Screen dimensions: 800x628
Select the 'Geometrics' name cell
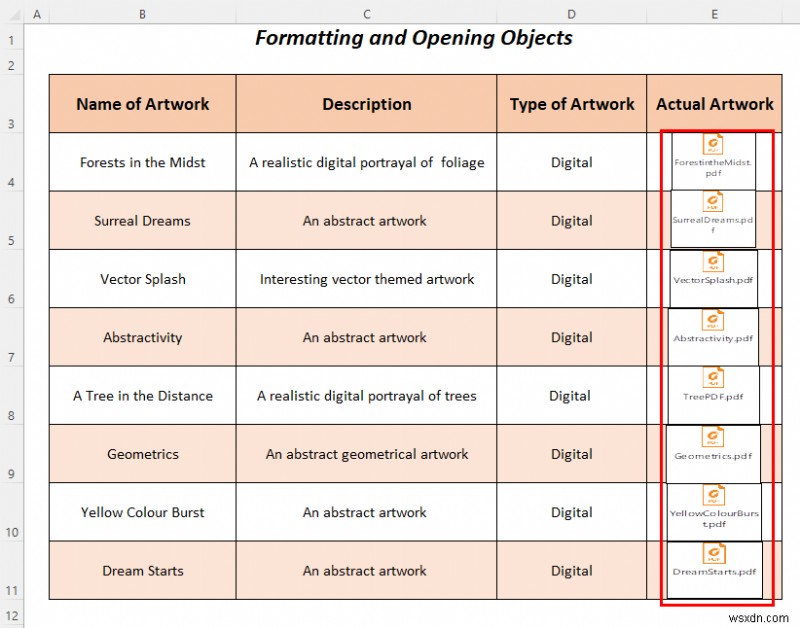pos(142,454)
